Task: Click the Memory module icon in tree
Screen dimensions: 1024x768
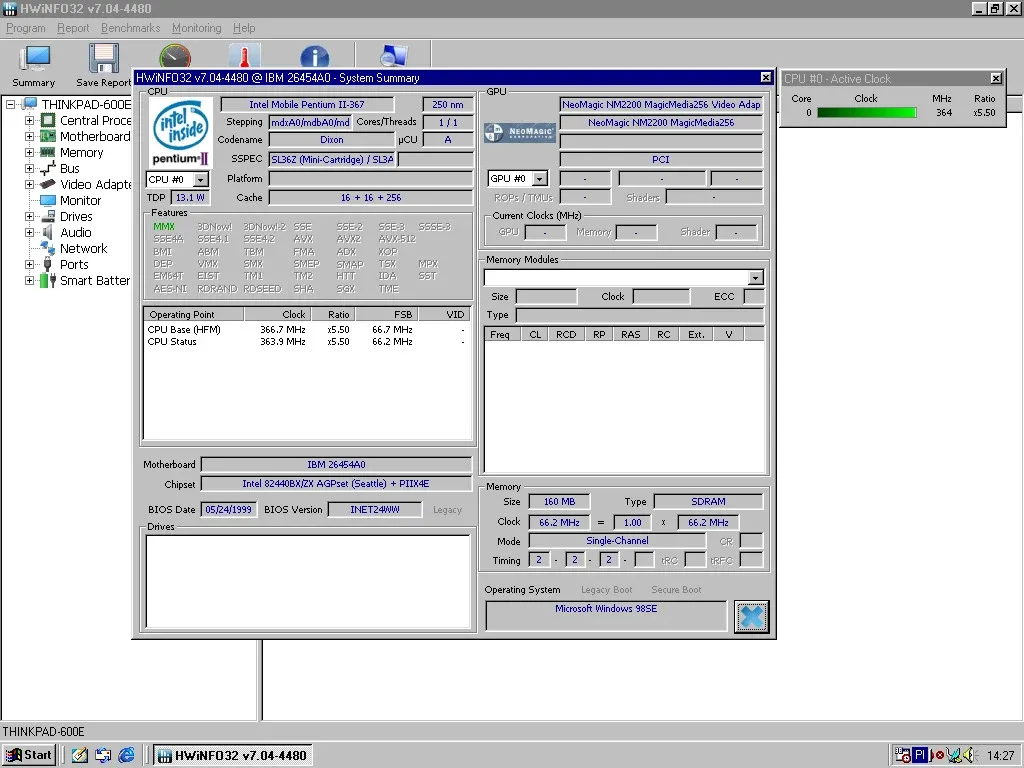Action: click(48, 152)
